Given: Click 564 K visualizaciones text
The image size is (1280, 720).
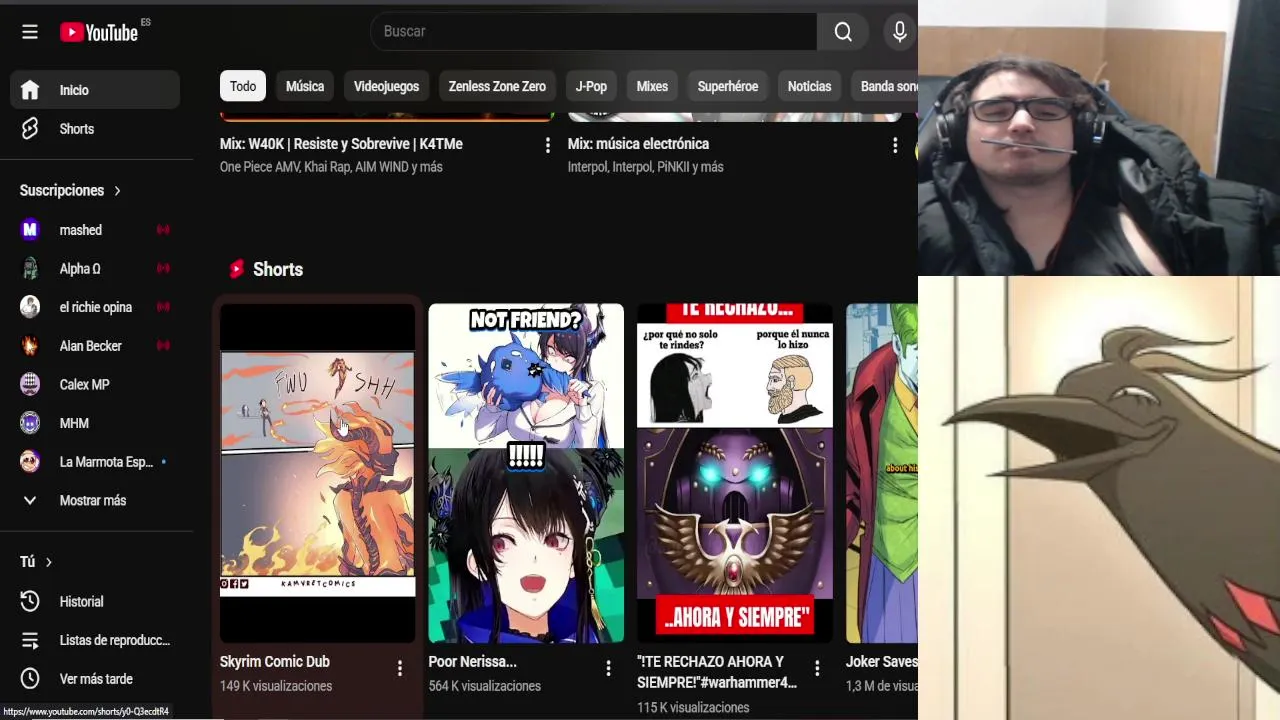Looking at the screenshot, I should coord(484,686).
